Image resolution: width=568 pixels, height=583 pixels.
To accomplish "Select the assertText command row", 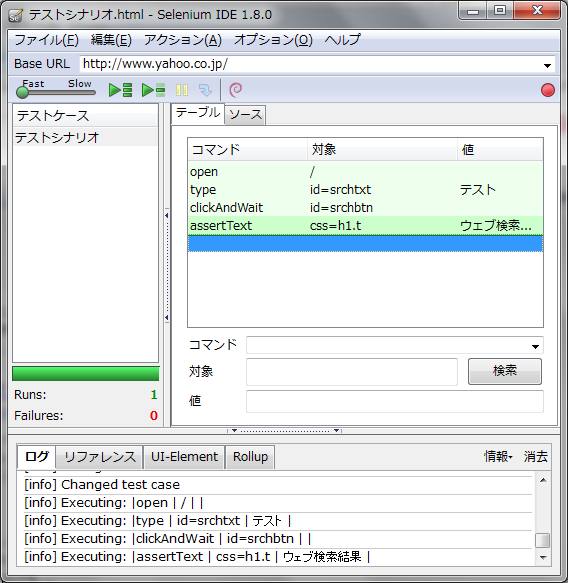I will (365, 225).
